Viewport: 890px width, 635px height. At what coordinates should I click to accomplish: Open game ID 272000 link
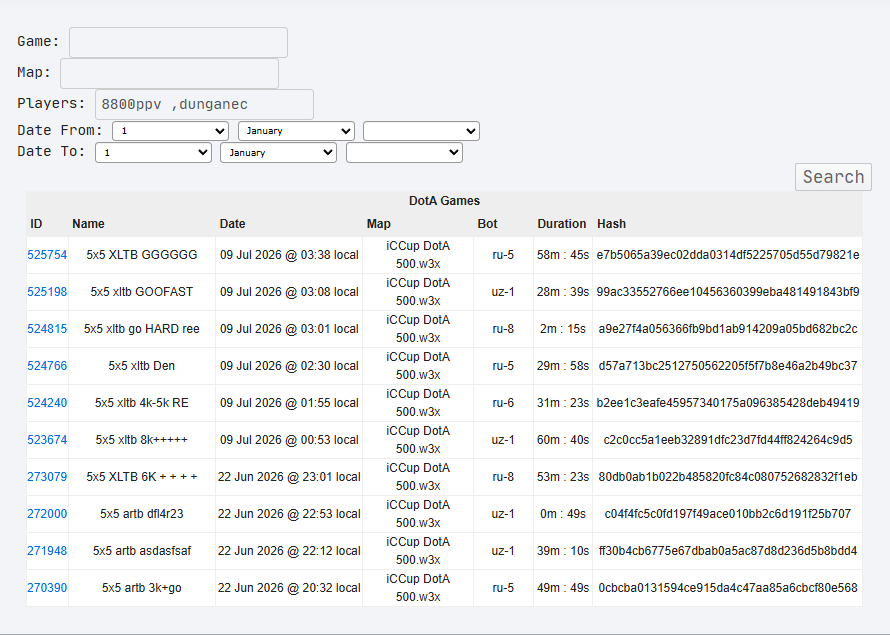(x=47, y=514)
